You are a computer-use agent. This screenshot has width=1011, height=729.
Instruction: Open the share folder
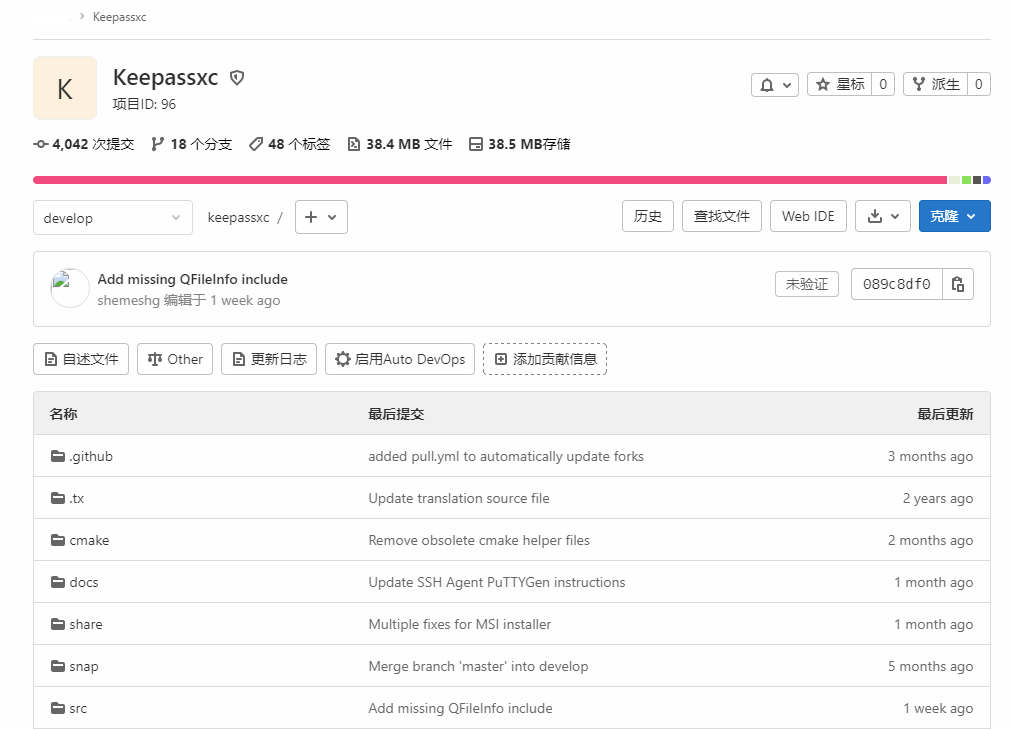point(86,624)
